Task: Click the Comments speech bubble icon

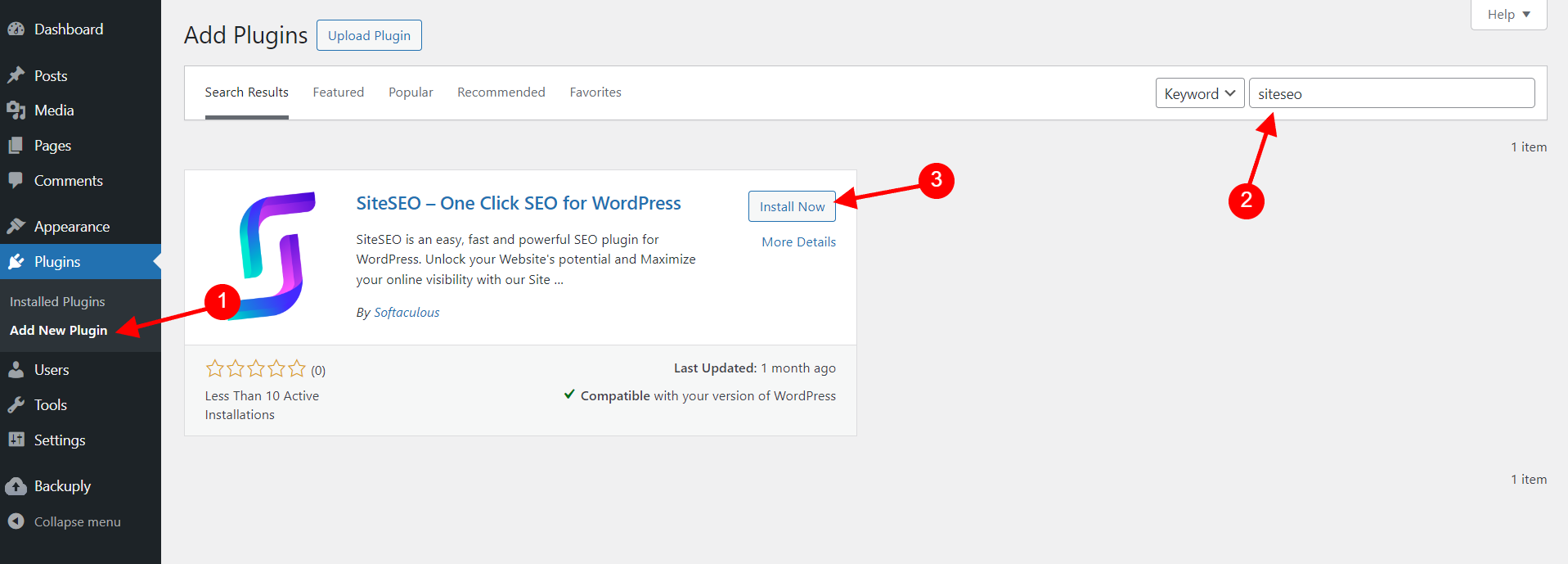Action: (16, 181)
